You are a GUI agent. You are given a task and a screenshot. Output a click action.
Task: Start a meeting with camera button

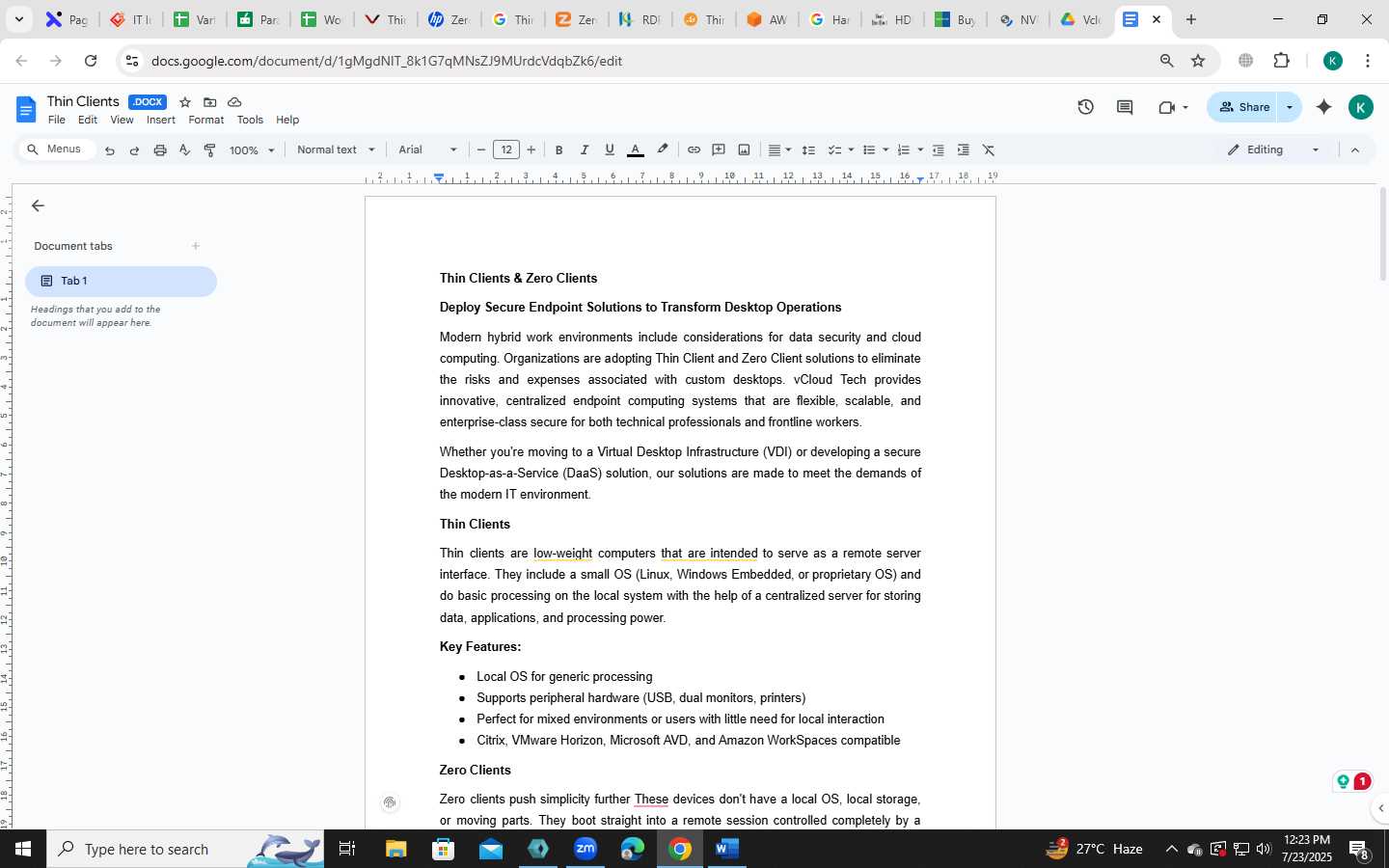1173,107
